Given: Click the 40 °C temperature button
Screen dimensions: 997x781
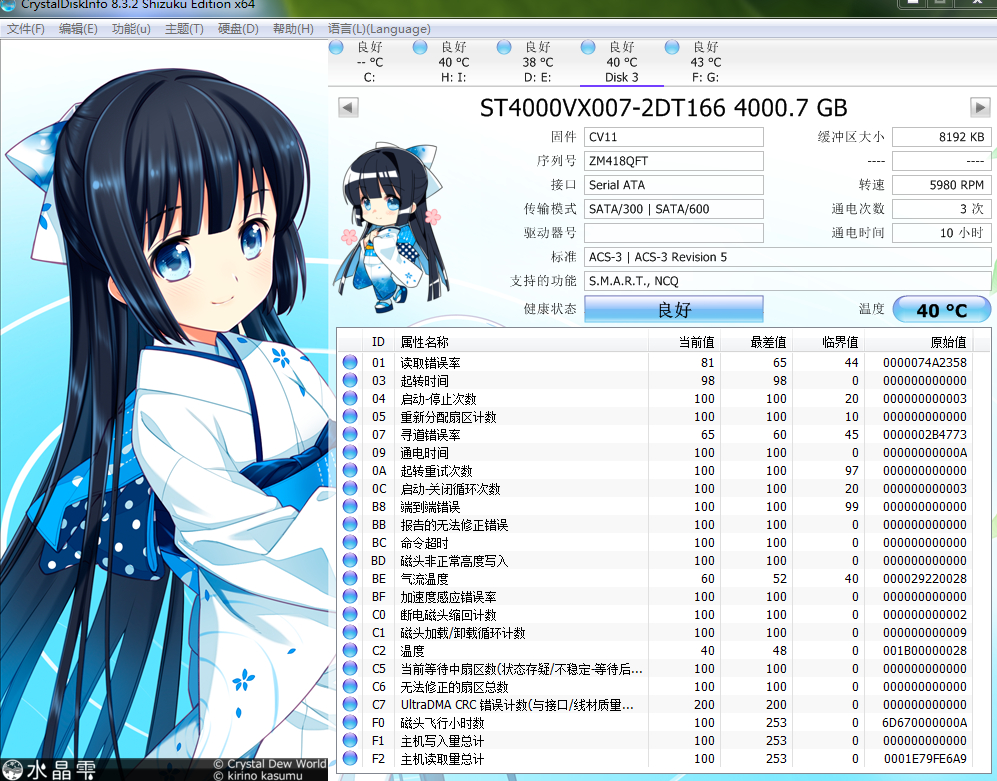Looking at the screenshot, I should tap(942, 310).
